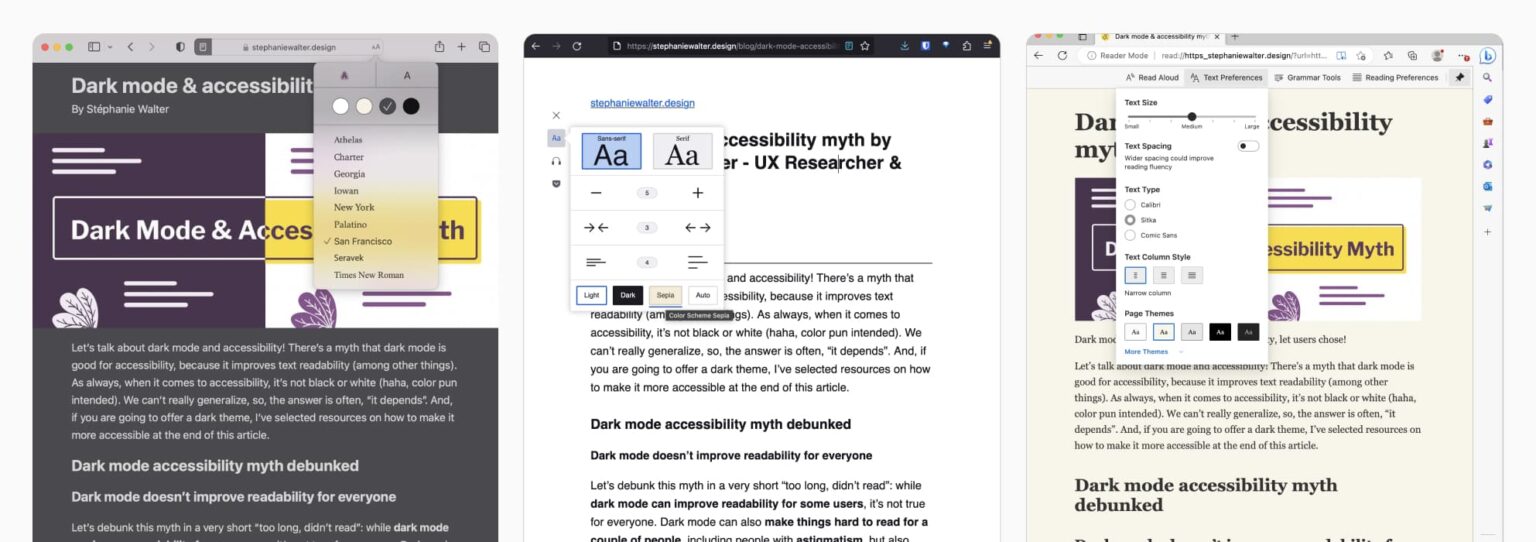Increase font size with plus icon
The image size is (1536, 542).
(698, 193)
